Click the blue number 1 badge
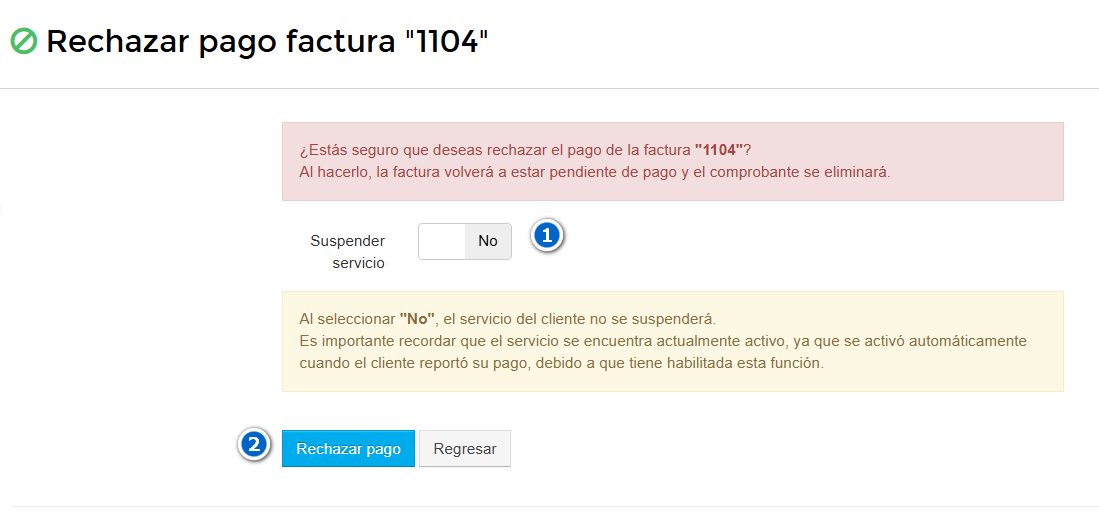This screenshot has height=516, width=1099. coord(547,236)
